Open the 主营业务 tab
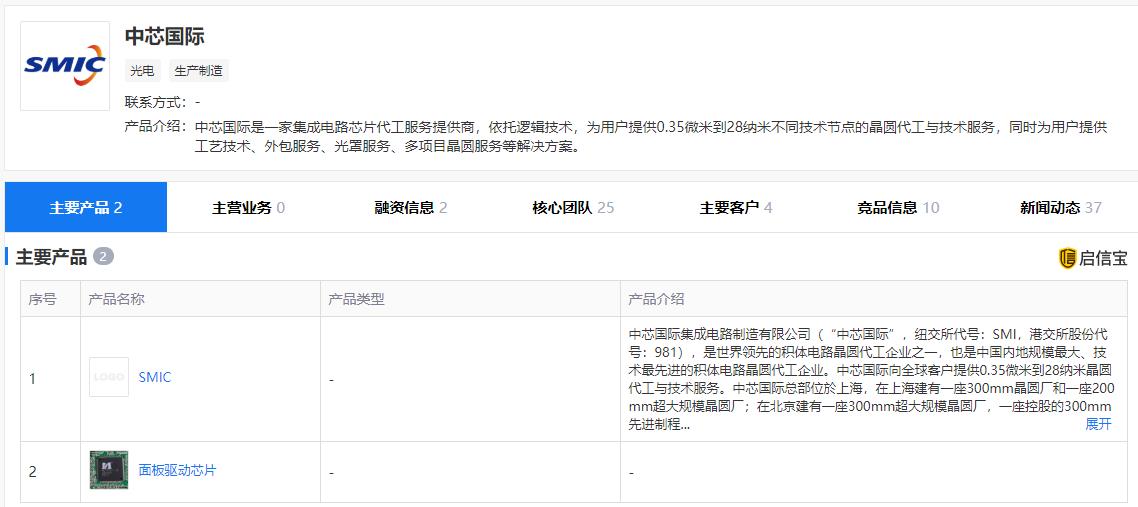This screenshot has height=507, width=1138. pos(248,207)
